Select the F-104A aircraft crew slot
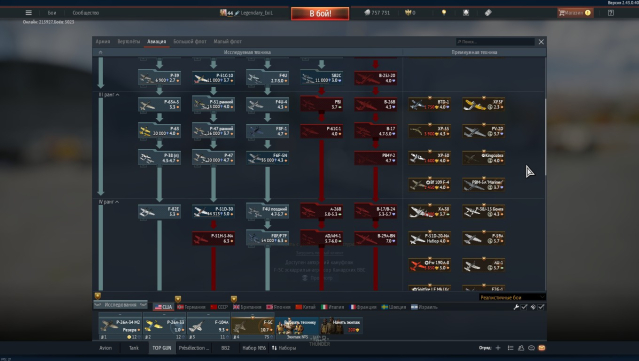Viewport: 639px width, 361px height. pos(208,326)
